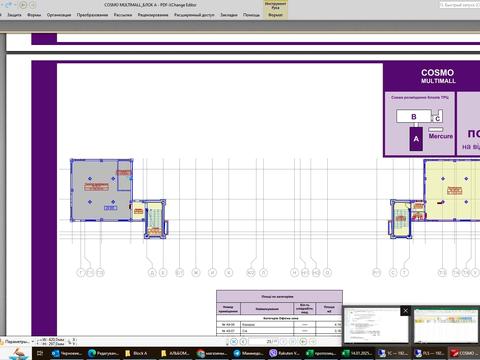Select the left remote desktop preview thumbnail
This screenshot has height=360, width=480.
point(376,325)
